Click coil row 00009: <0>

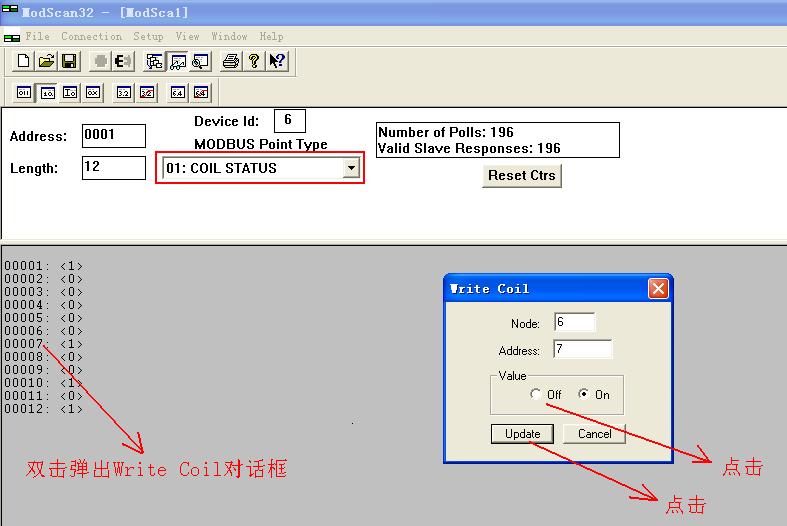tap(43, 370)
